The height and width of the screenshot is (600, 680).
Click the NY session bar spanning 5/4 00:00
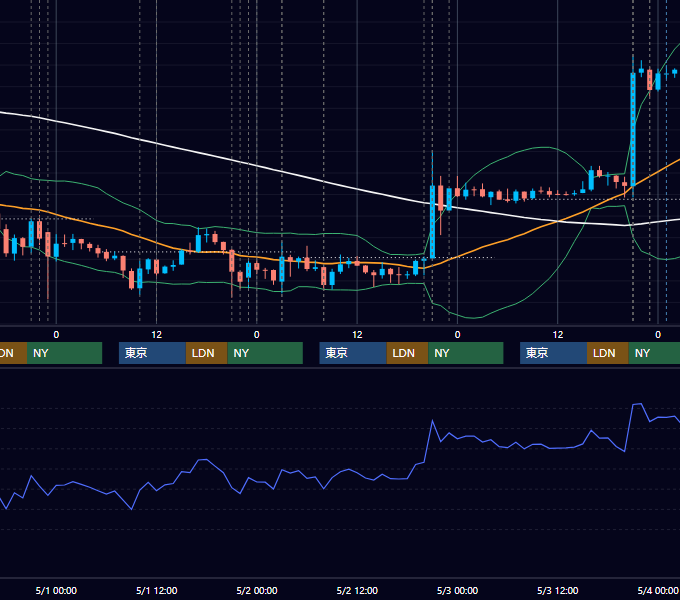654,353
